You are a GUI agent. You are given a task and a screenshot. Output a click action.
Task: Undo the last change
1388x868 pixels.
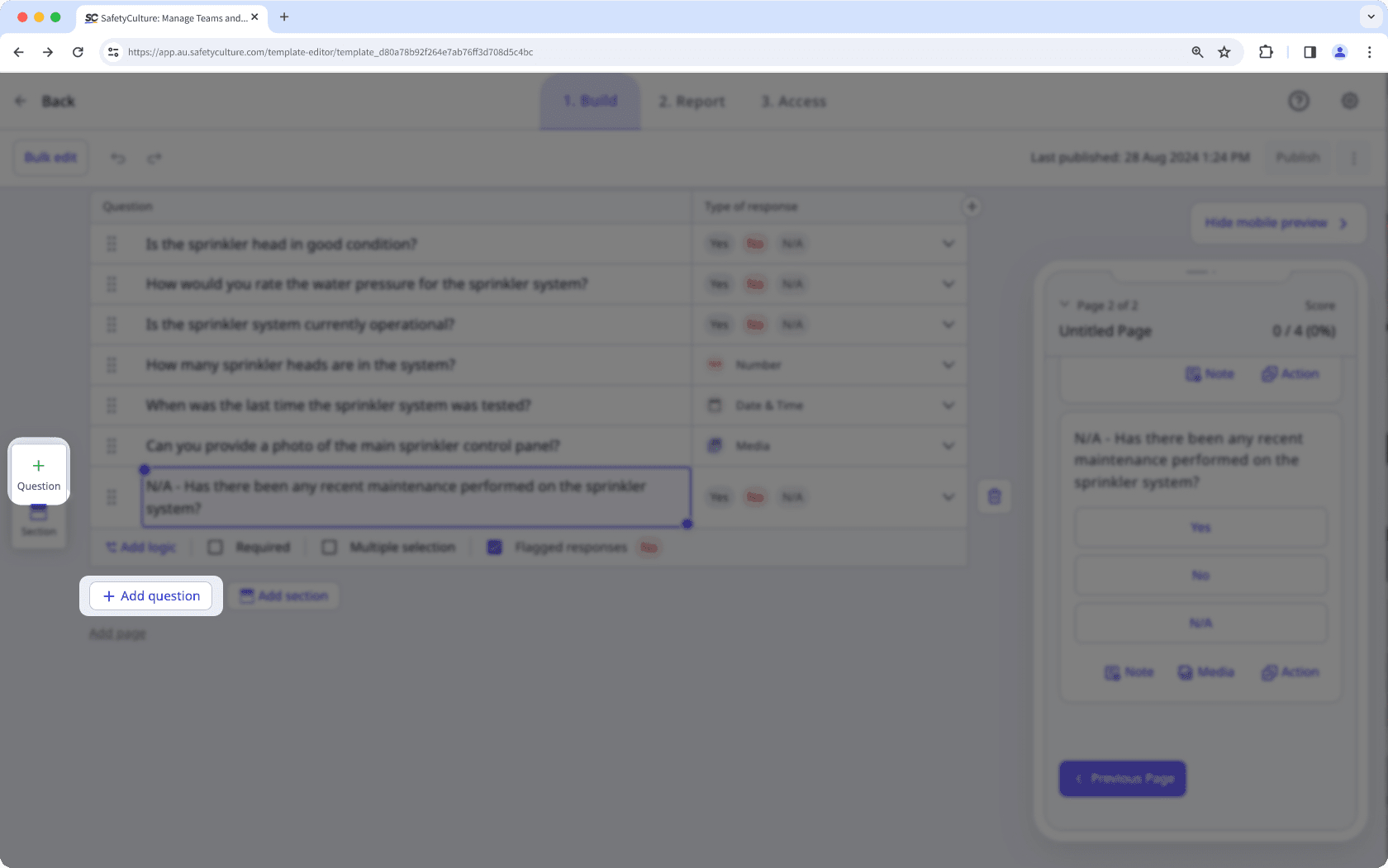pos(118,158)
